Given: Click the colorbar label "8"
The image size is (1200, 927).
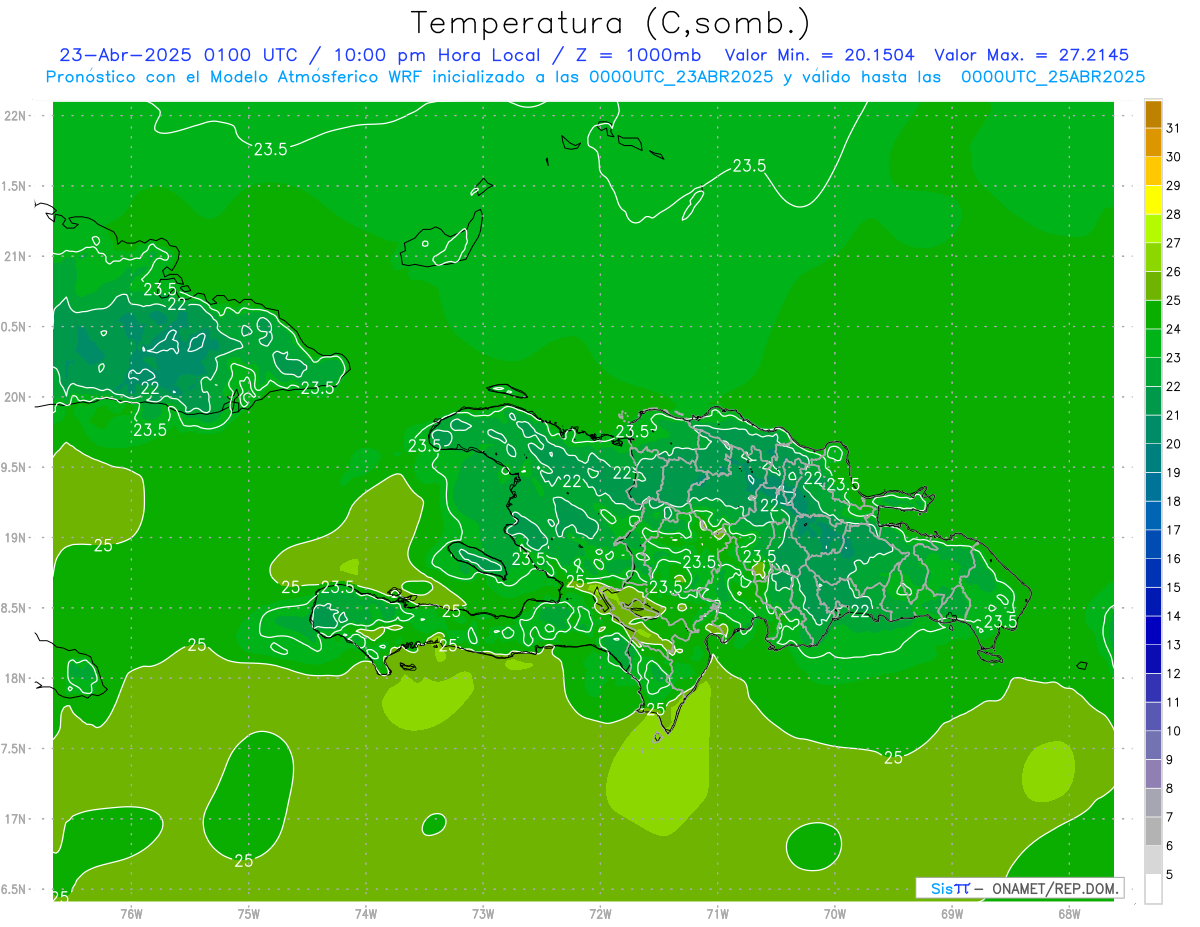Looking at the screenshot, I should point(1170,789).
